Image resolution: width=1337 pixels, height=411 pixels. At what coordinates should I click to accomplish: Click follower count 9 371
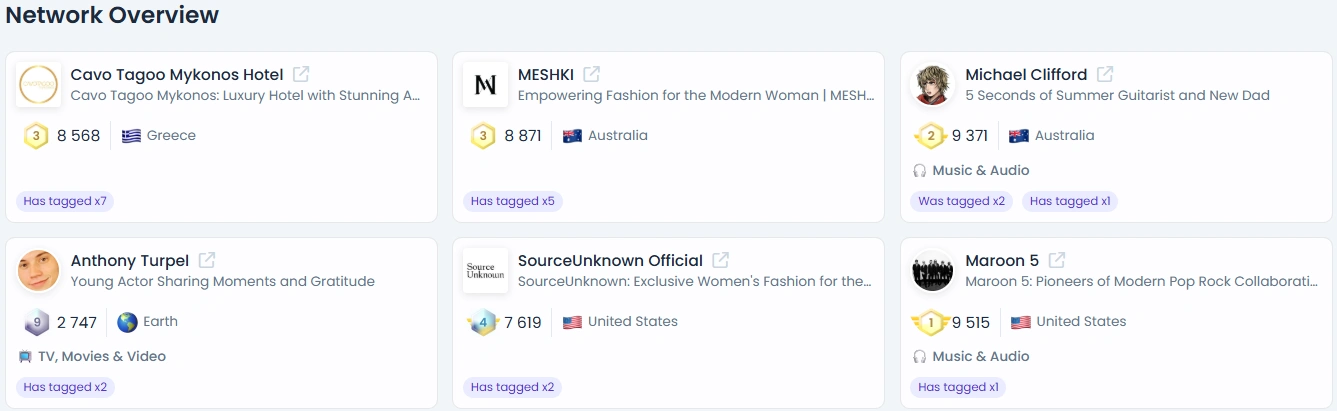[x=970, y=136]
